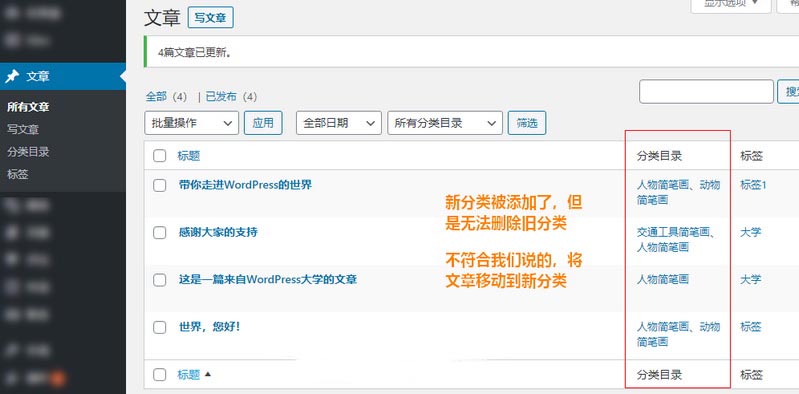Click the 标签1 tag link
The image size is (799, 394).
[x=753, y=185]
